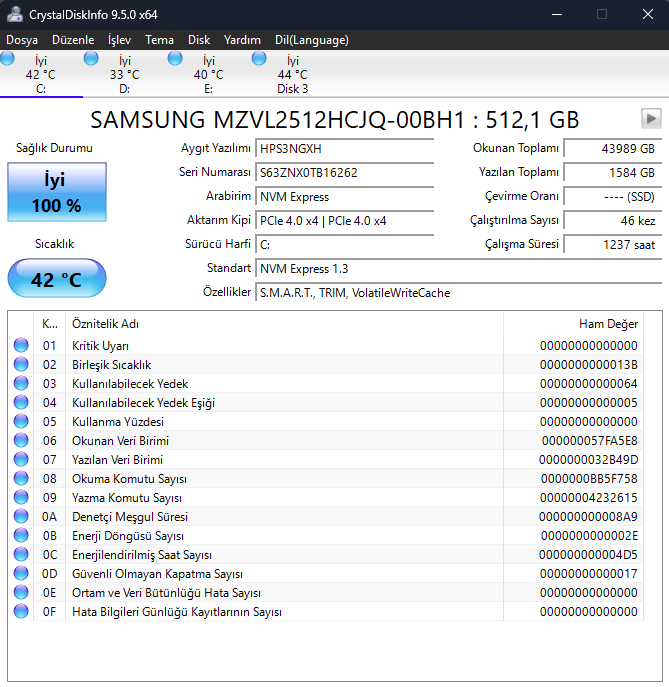Click the blue orb beside Kritik Uyarı
The width and height of the screenshot is (669, 687).
pyautogui.click(x=21, y=346)
